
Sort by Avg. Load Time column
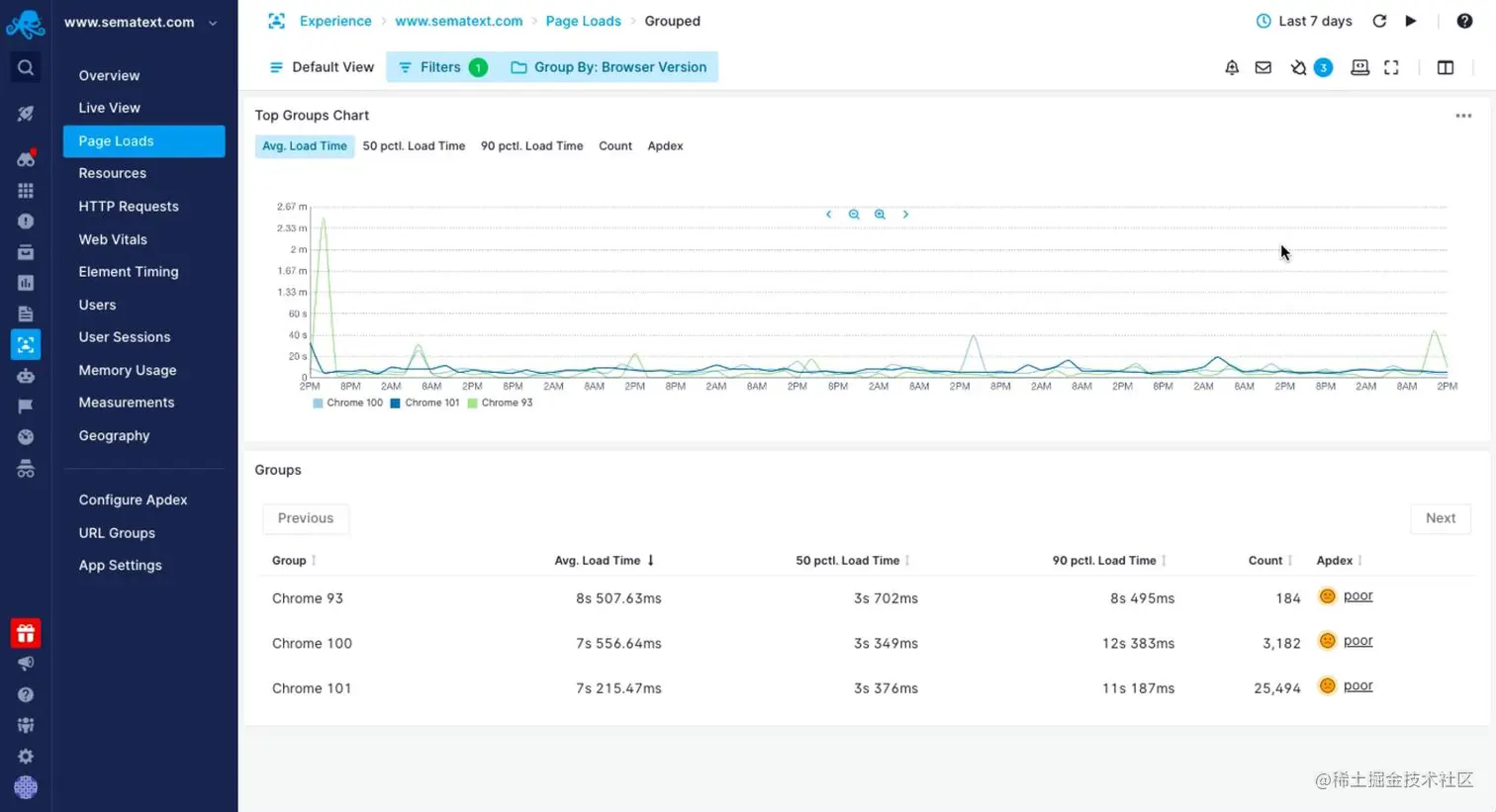[604, 561]
